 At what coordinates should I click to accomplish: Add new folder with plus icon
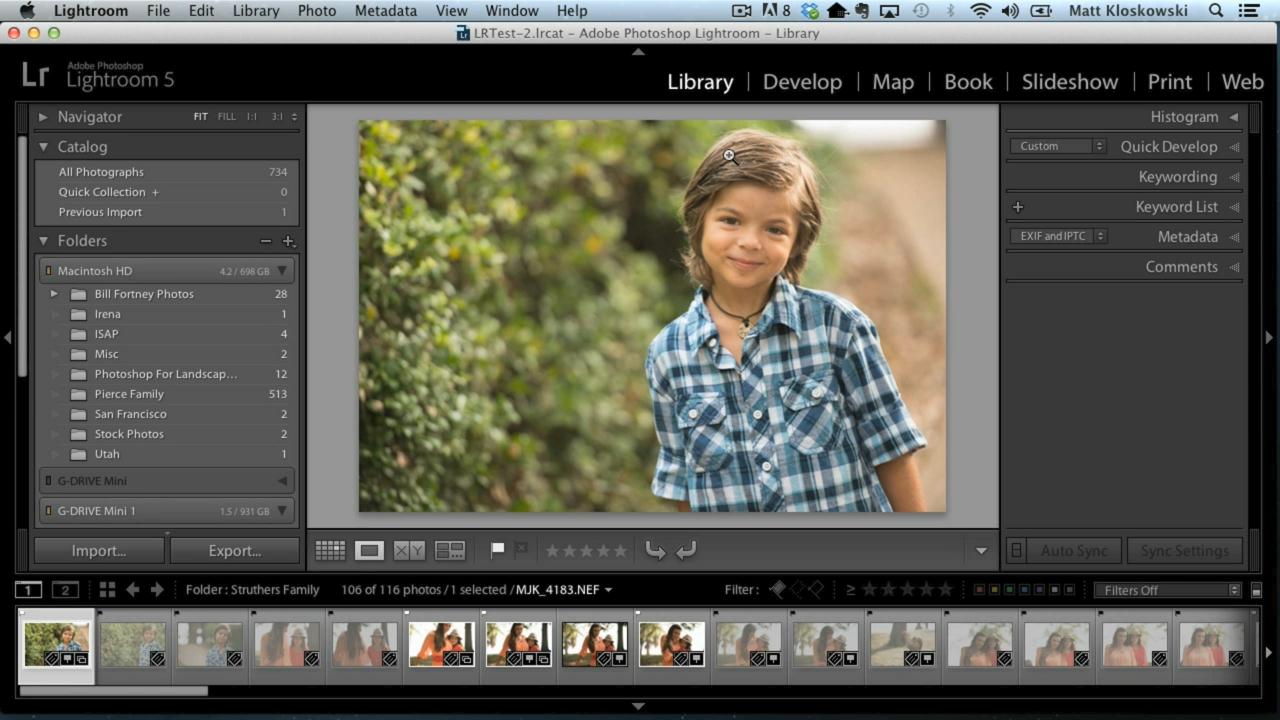point(288,241)
